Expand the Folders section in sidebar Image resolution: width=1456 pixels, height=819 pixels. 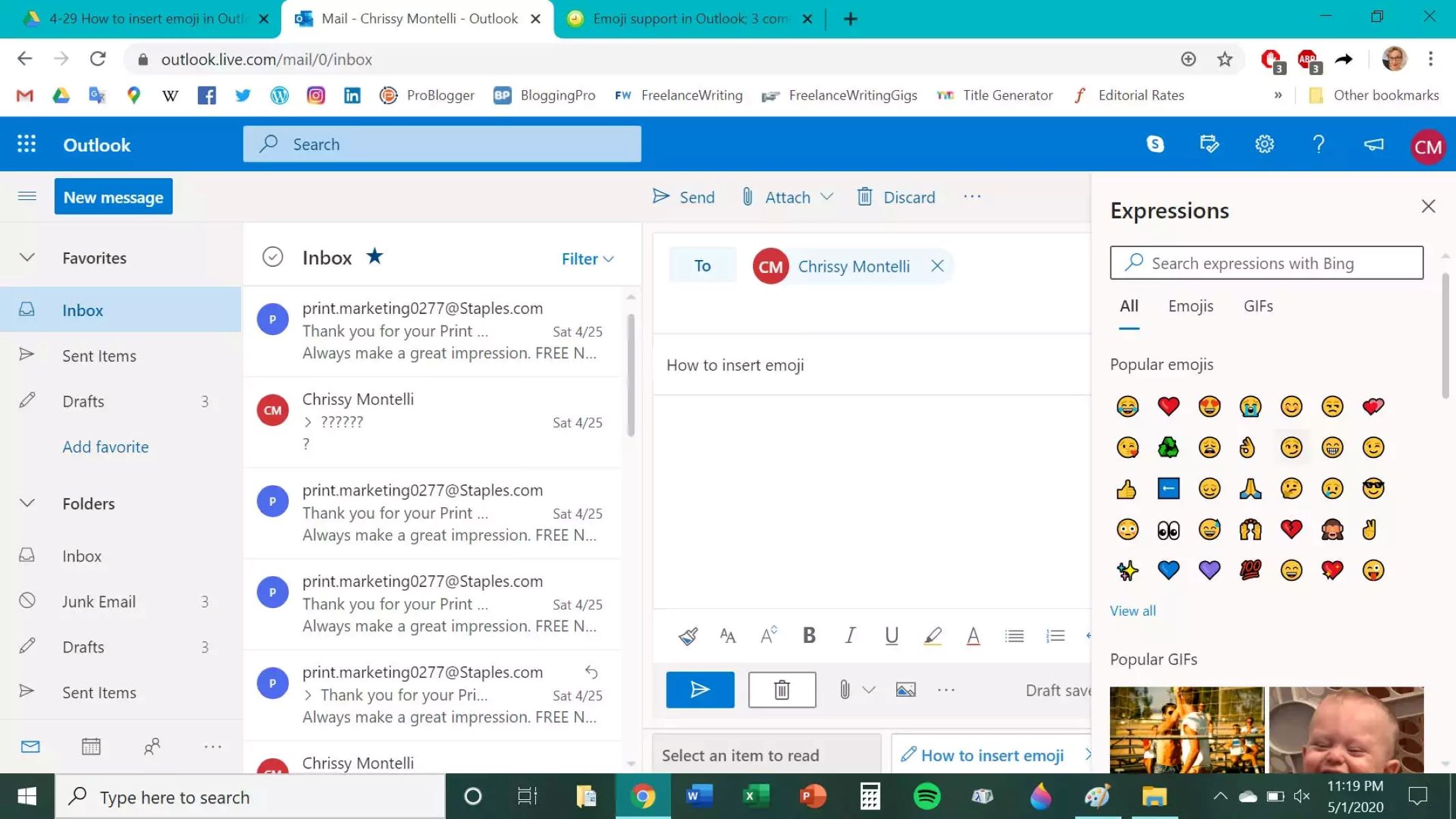(26, 503)
